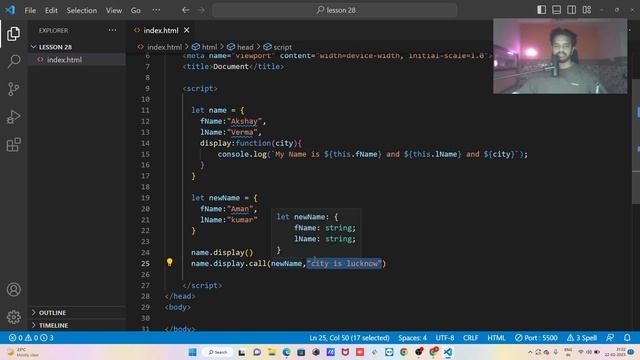Open the Edit menu
Screen dimensions: 640x360
[51, 10]
